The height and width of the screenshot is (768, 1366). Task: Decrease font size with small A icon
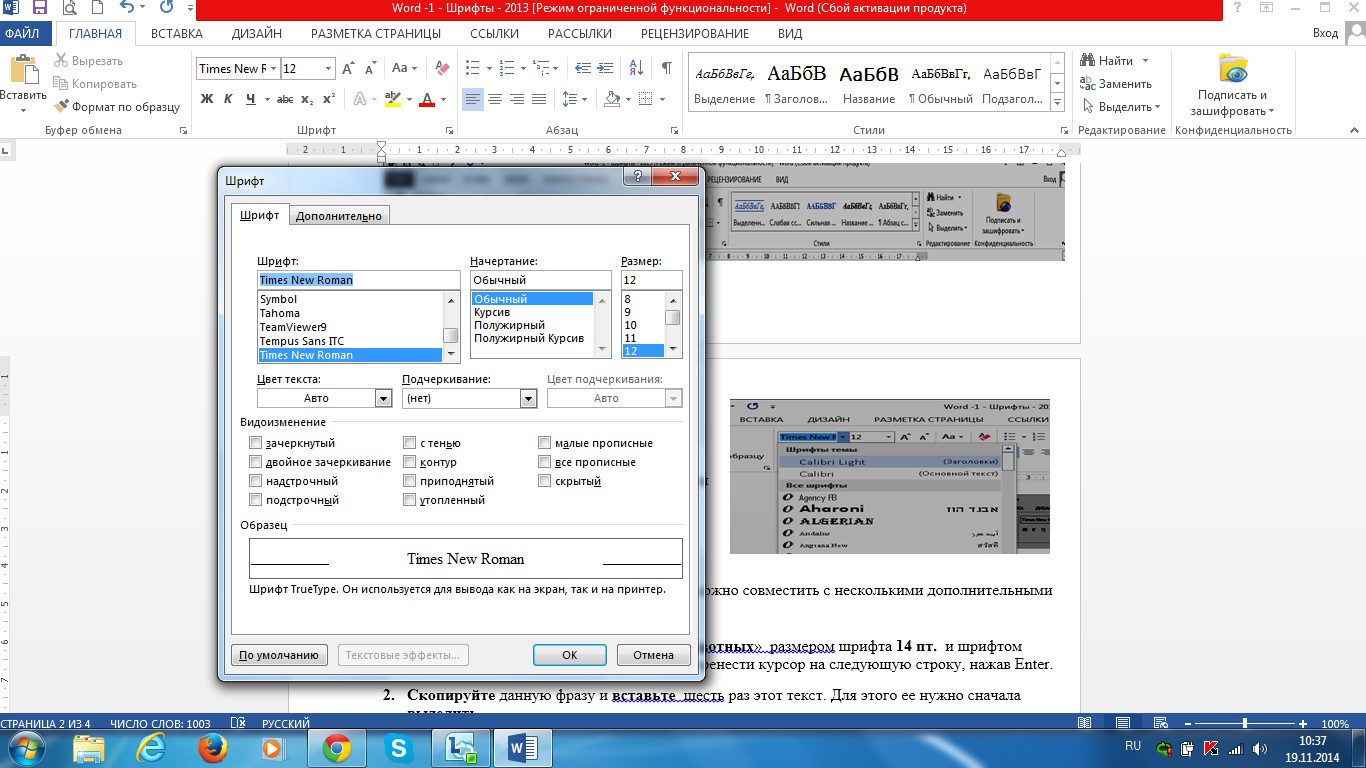[x=369, y=68]
